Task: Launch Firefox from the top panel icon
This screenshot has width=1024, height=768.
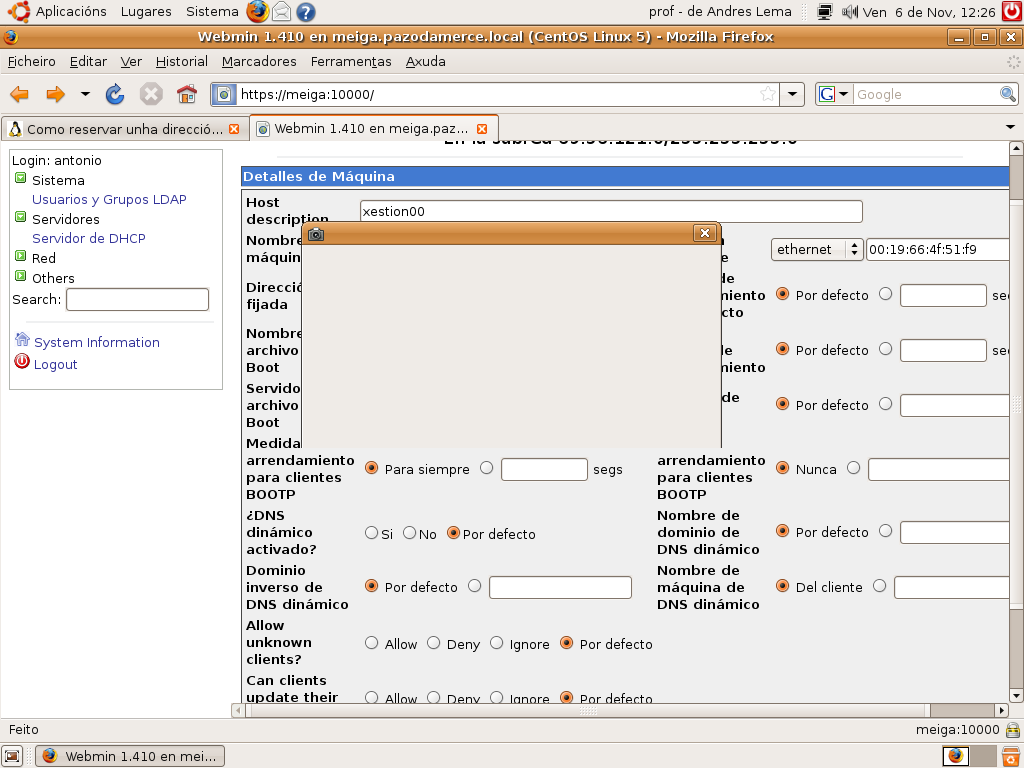Action: click(258, 12)
